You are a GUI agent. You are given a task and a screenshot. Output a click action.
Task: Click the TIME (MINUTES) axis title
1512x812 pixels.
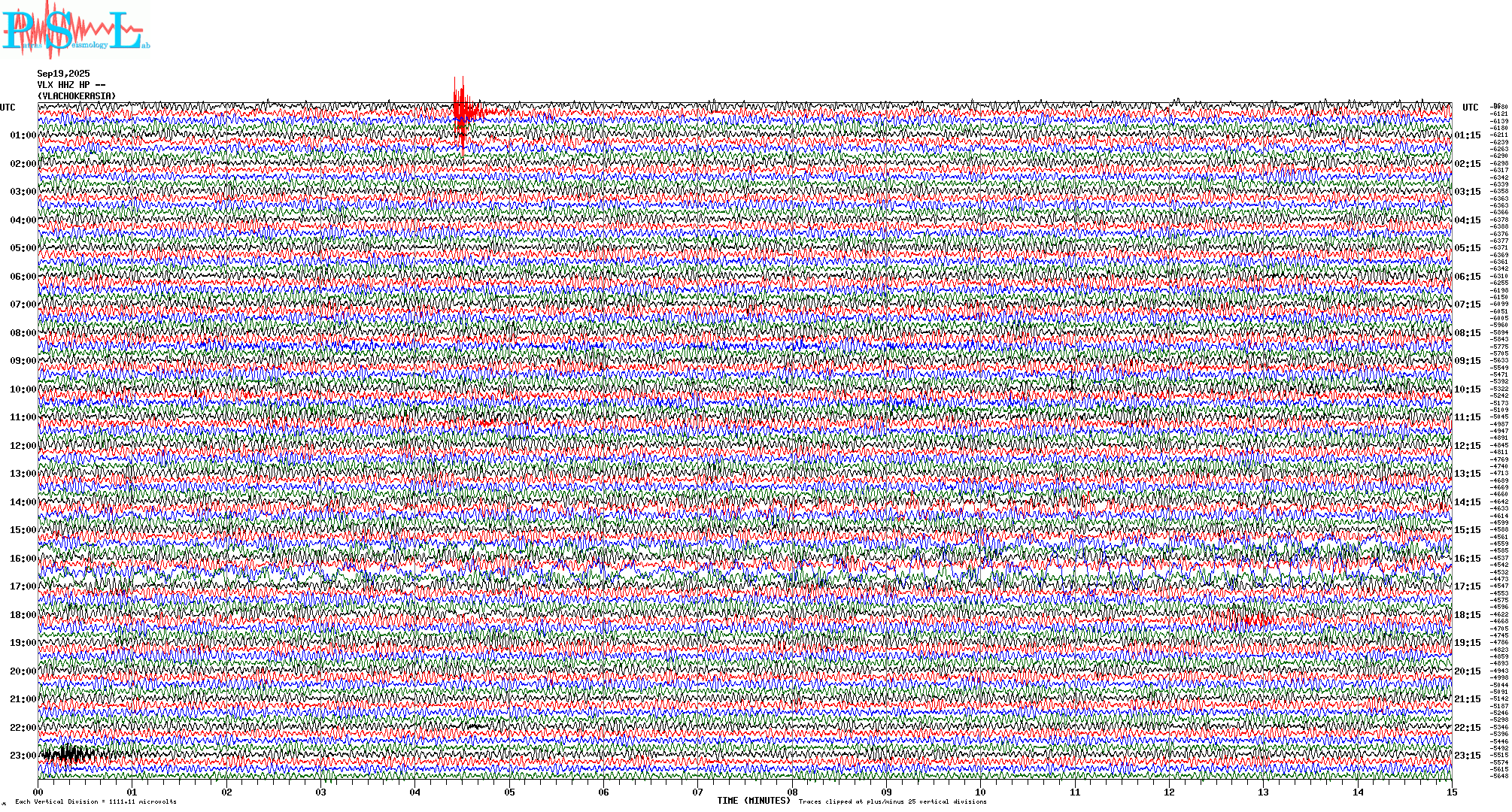pos(754,801)
